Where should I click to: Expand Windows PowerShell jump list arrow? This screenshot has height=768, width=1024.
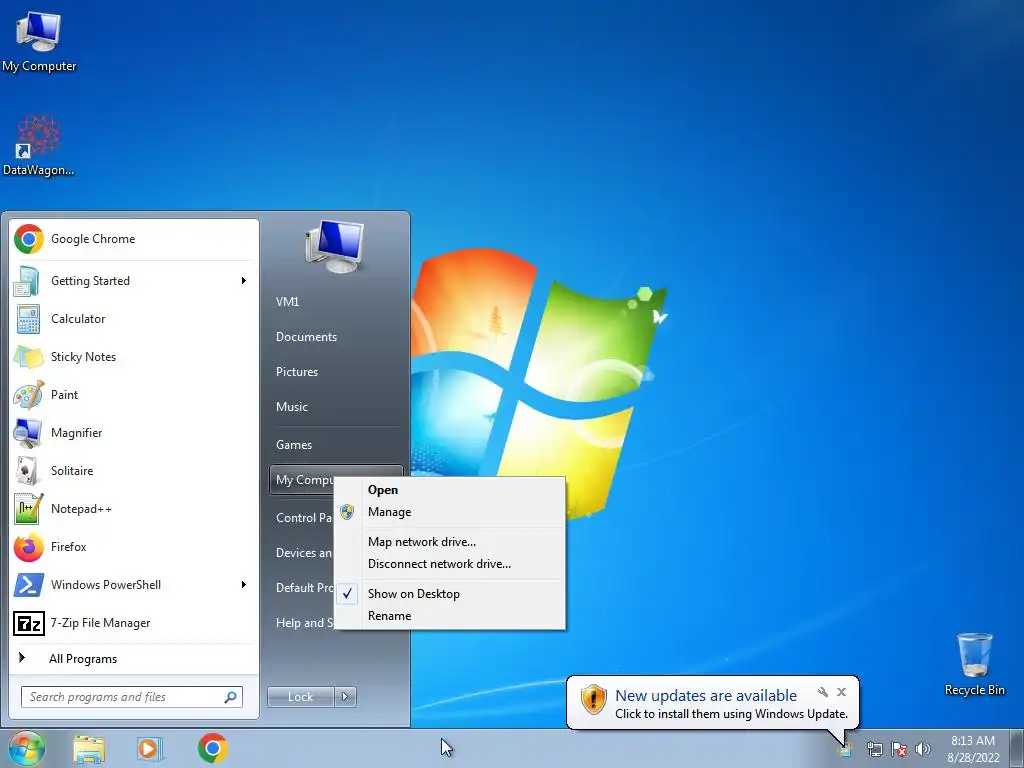[244, 584]
